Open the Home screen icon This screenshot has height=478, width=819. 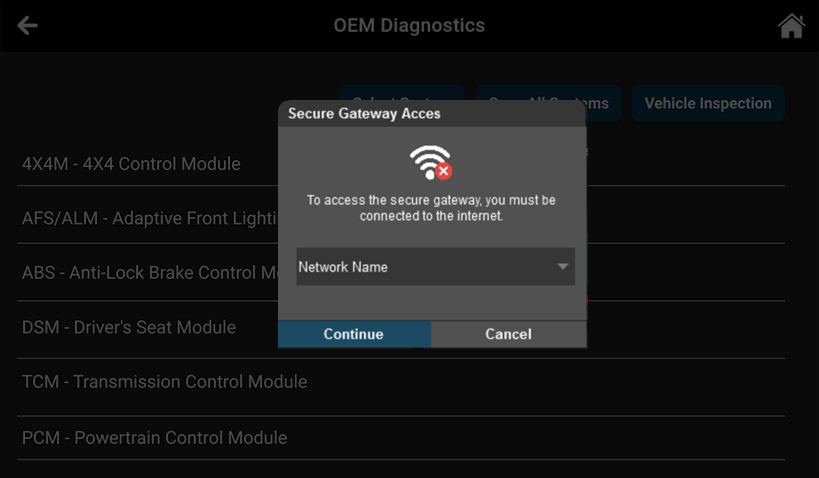[791, 26]
